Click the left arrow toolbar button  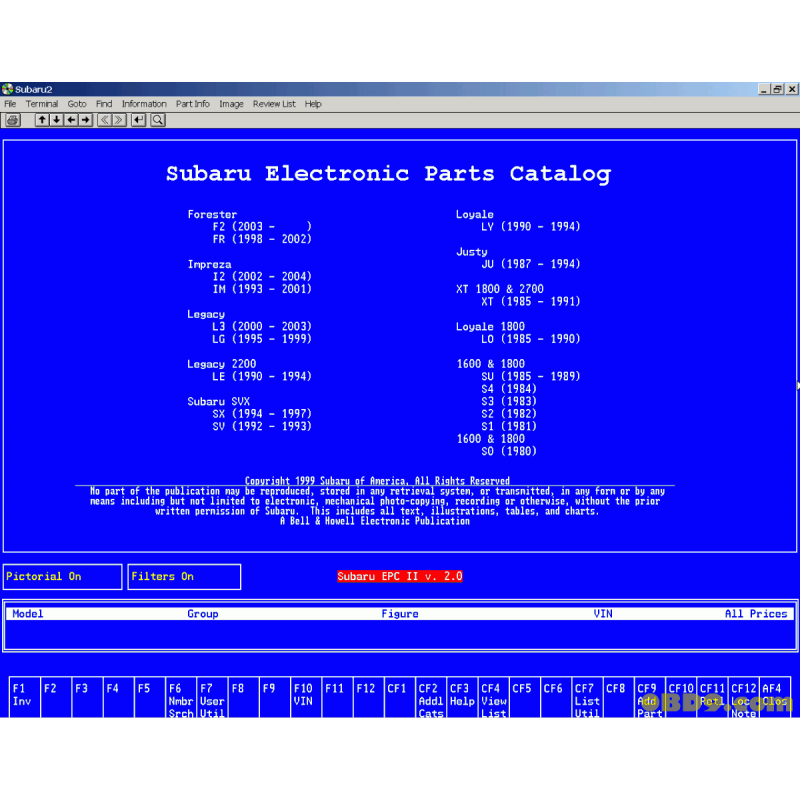coord(71,120)
